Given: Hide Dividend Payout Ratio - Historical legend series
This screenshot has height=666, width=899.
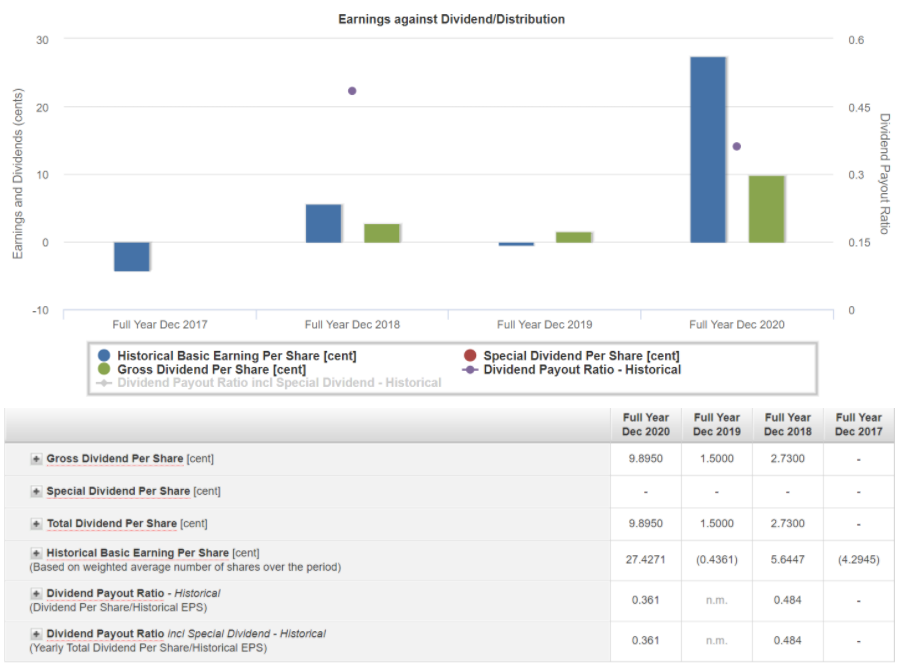Looking at the screenshot, I should 581,370.
